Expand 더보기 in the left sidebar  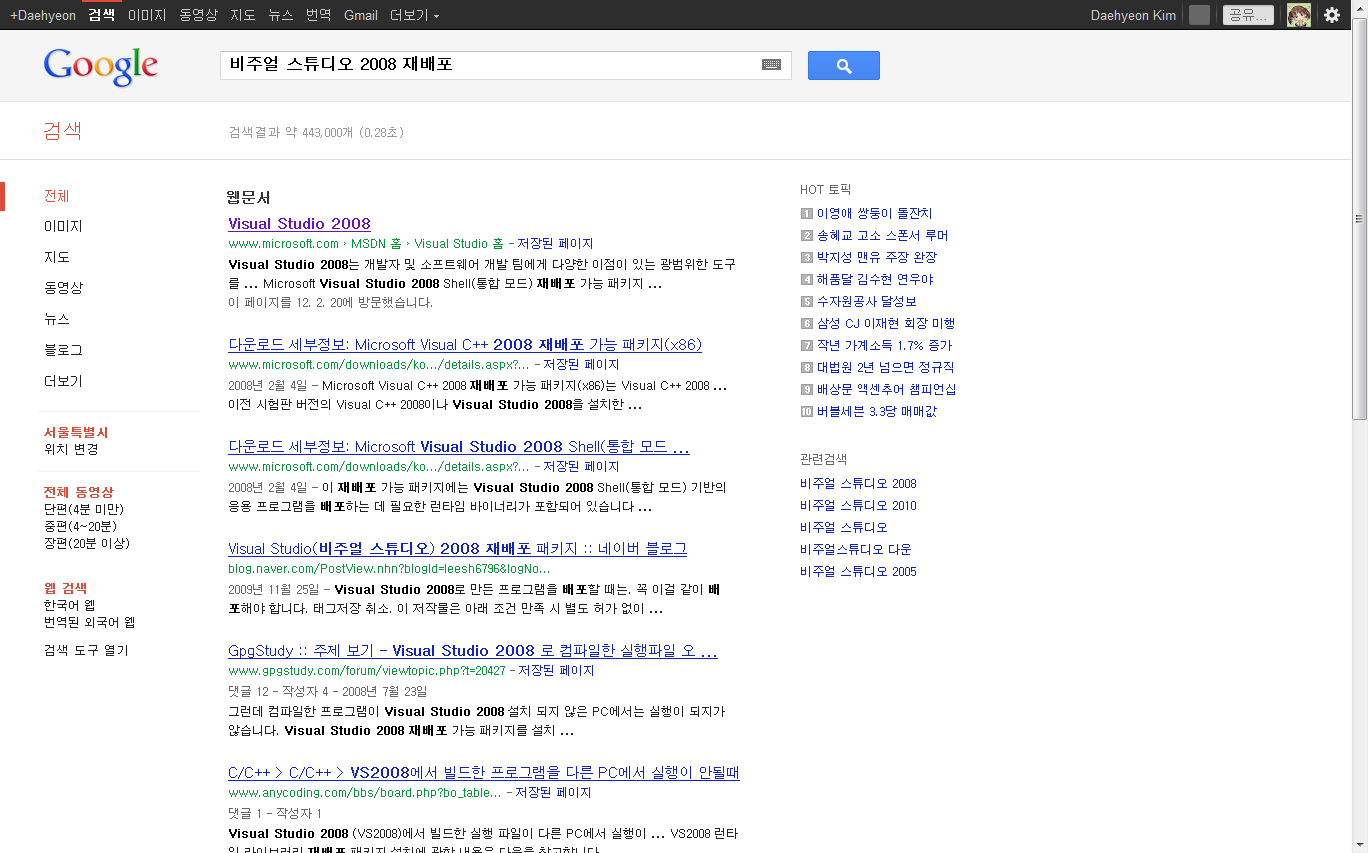click(63, 381)
